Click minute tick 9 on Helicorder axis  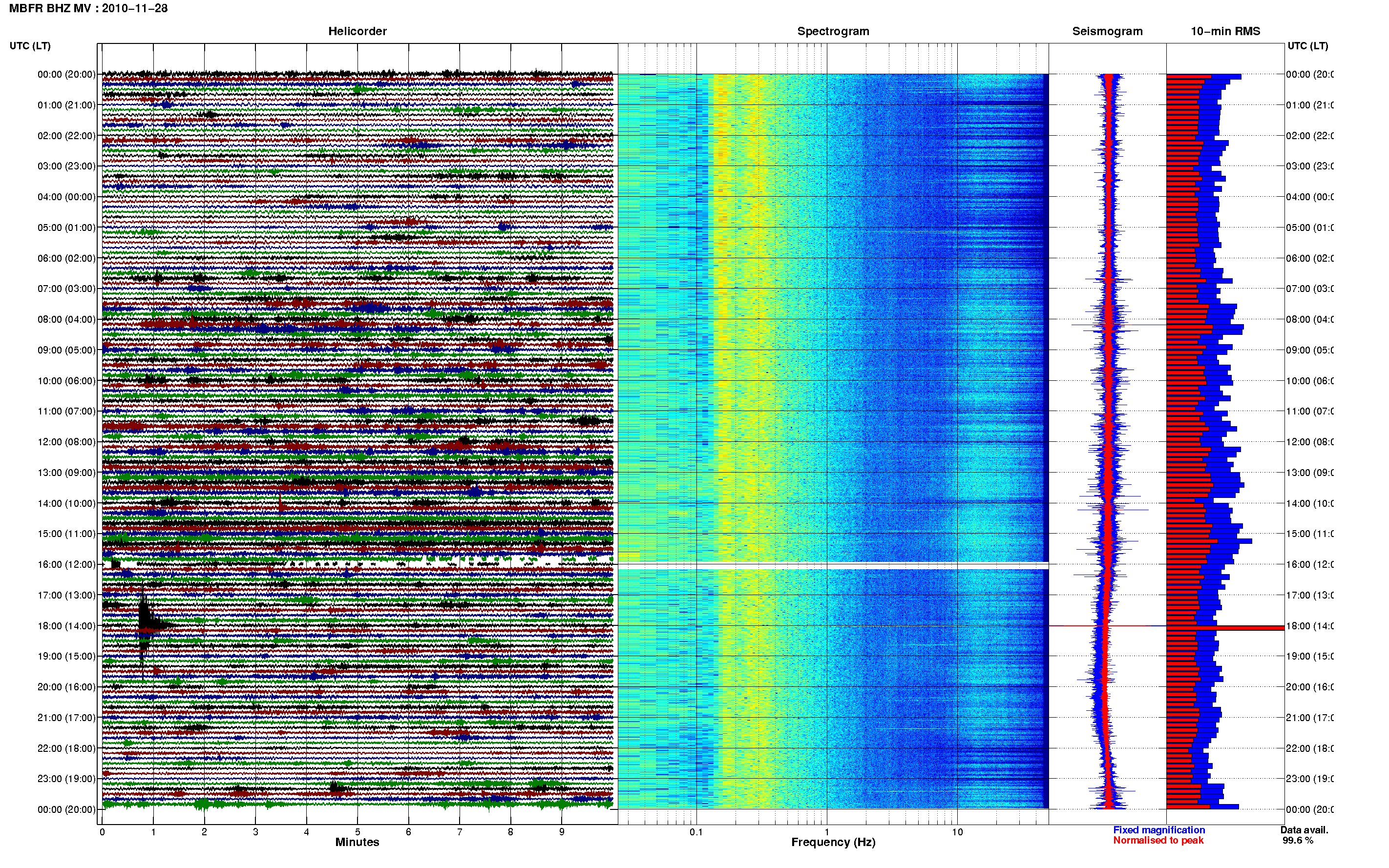coord(562,832)
